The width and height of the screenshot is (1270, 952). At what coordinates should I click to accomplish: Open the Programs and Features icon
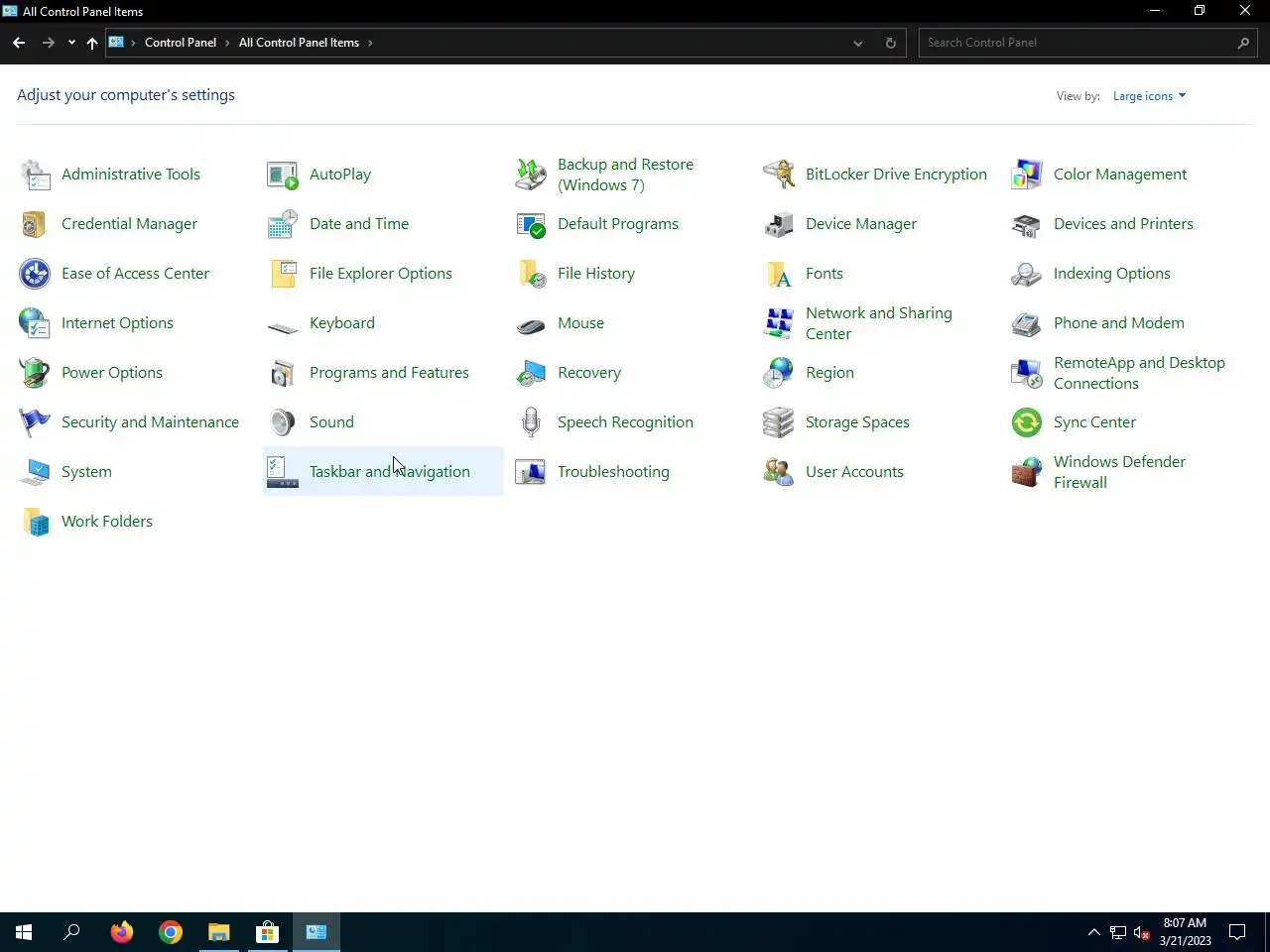(x=283, y=373)
